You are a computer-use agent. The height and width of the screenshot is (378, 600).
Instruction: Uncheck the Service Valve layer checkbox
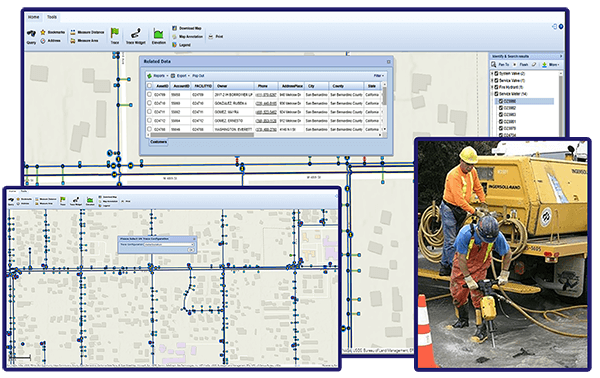click(496, 80)
